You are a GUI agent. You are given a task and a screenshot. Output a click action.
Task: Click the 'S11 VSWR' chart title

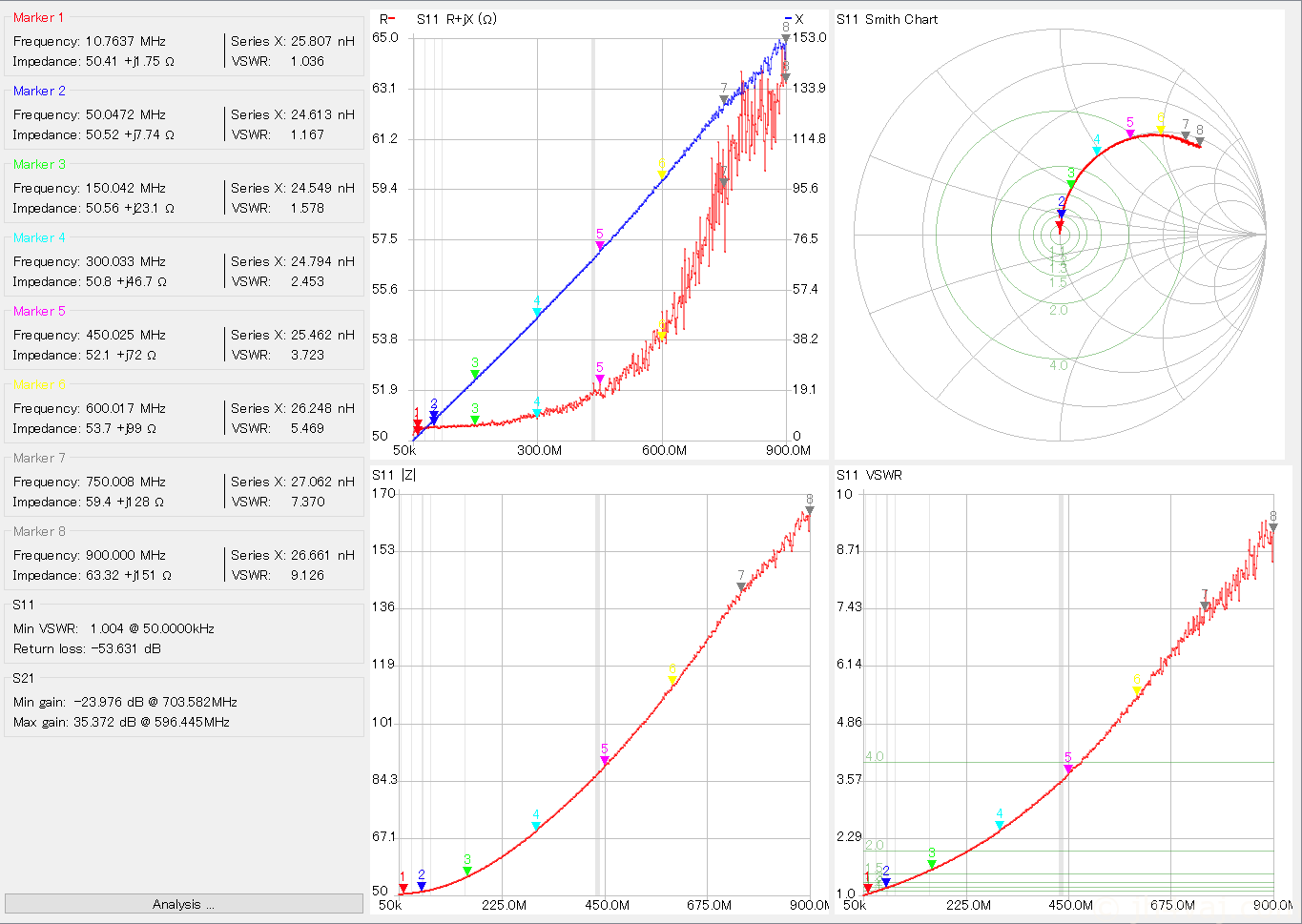869,475
